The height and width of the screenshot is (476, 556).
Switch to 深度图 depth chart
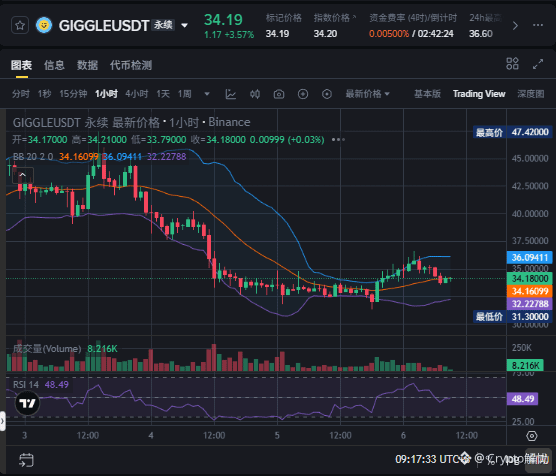[x=530, y=94]
